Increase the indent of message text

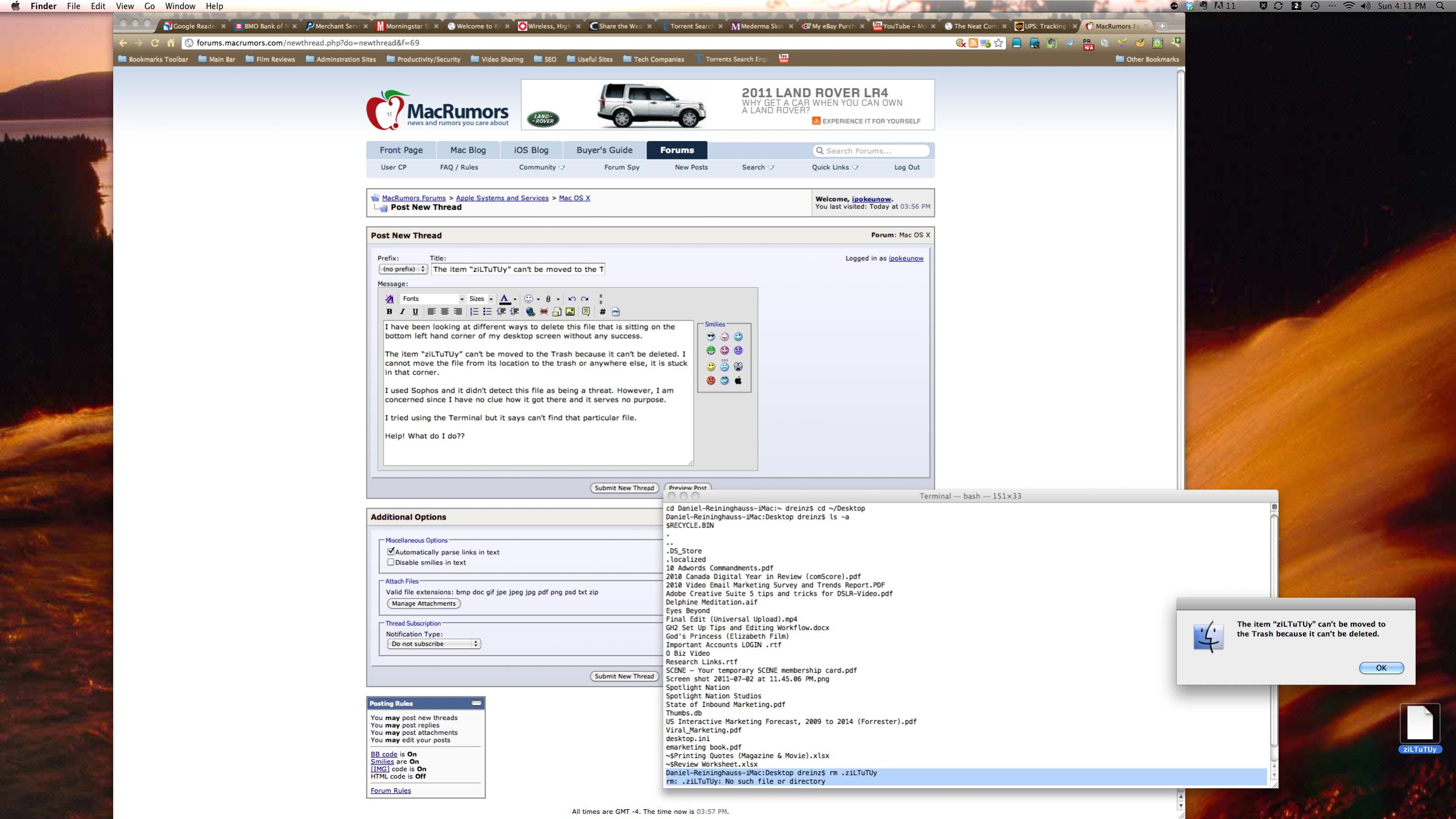click(514, 312)
